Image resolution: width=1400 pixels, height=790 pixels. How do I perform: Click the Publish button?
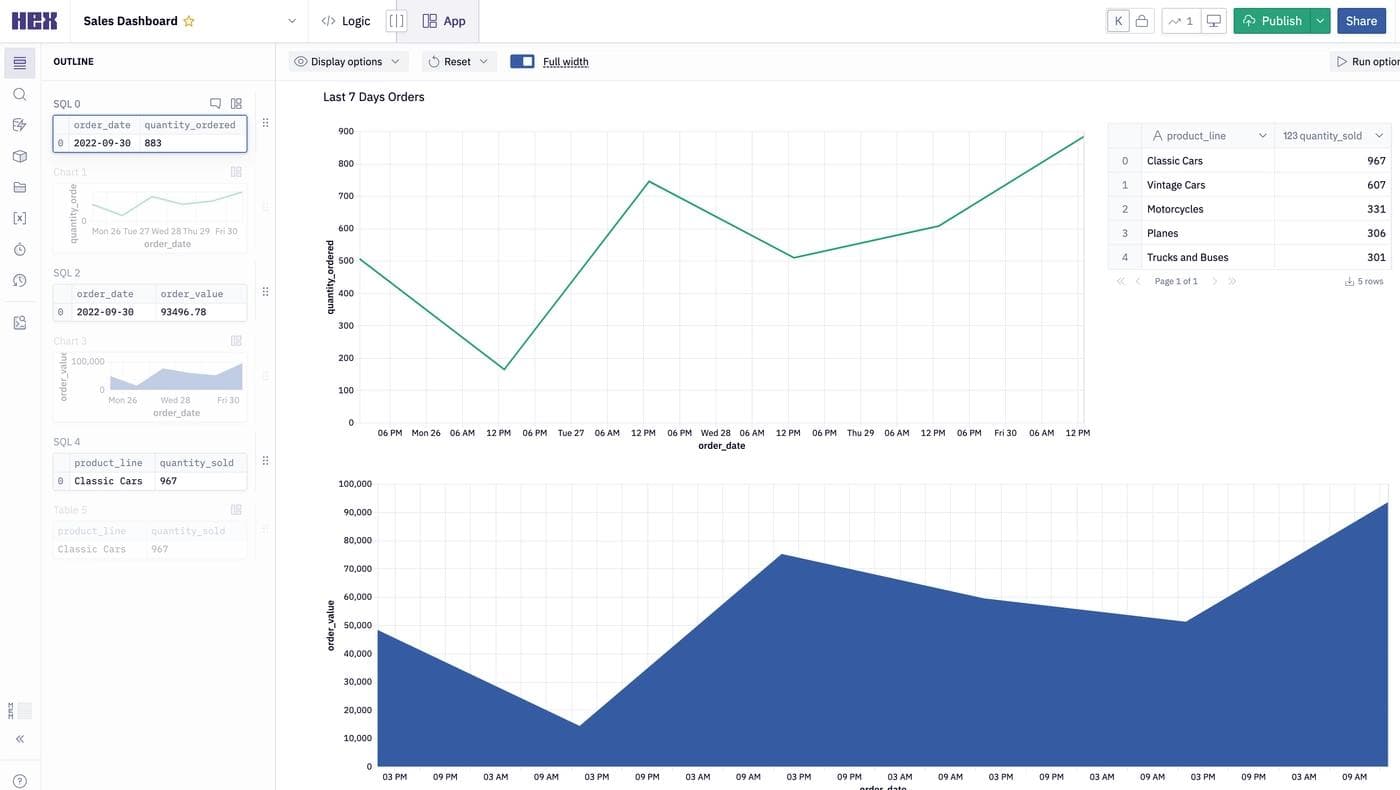point(1273,21)
